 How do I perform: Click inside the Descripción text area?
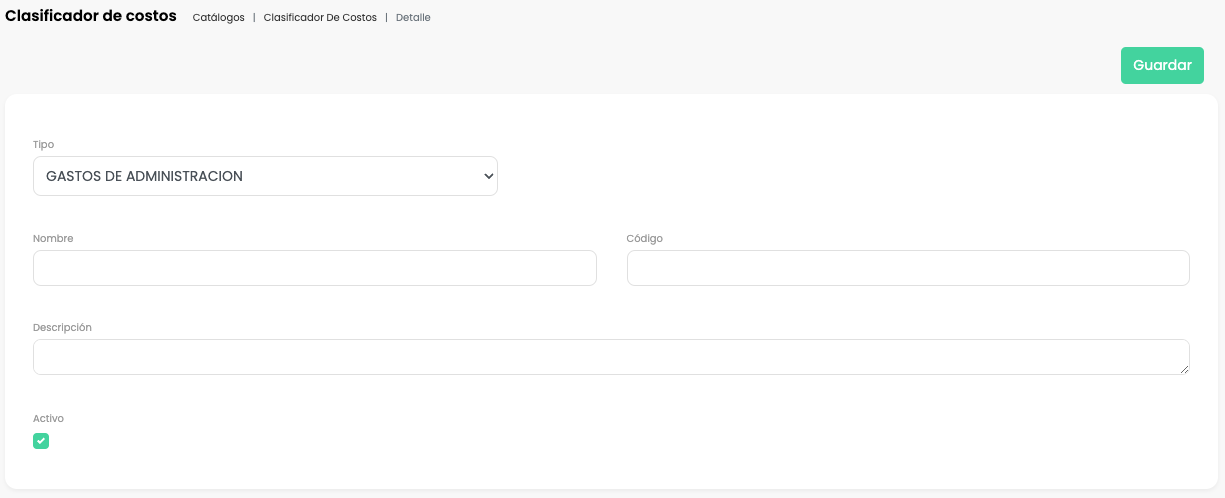pos(611,357)
